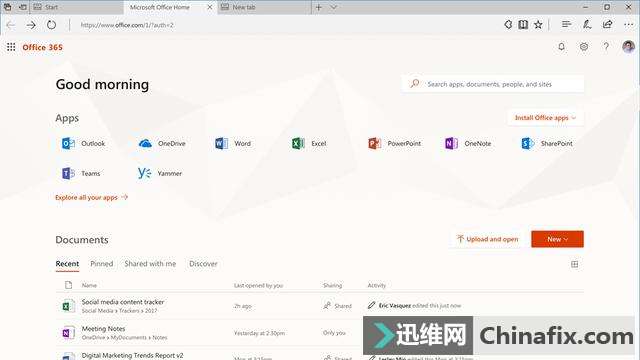This screenshot has height=360, width=640.
Task: Open SharePoint app
Action: 547,143
